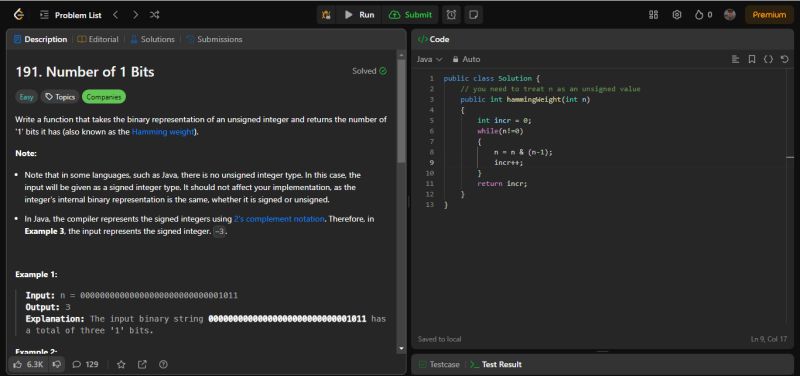Click the 'Saved to local' status text
The image size is (800, 376).
439,339
